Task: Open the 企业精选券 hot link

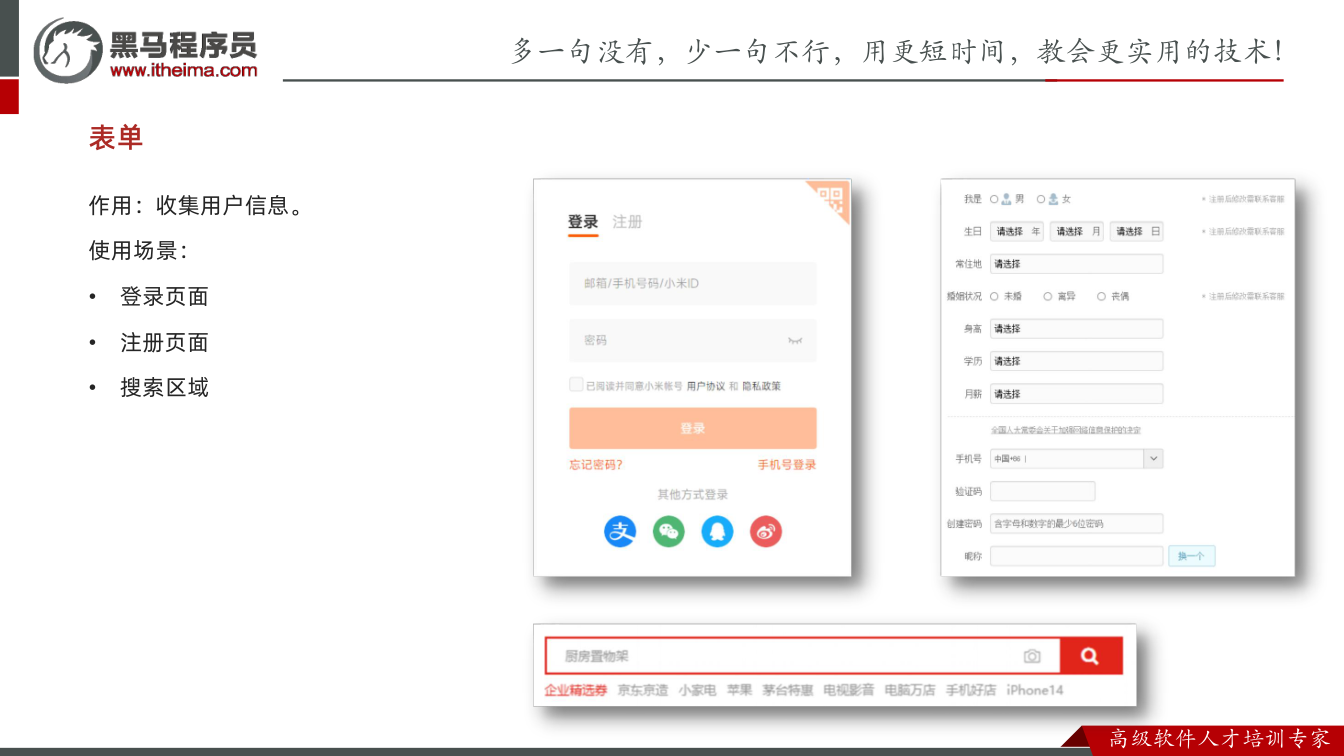Action: click(x=575, y=690)
